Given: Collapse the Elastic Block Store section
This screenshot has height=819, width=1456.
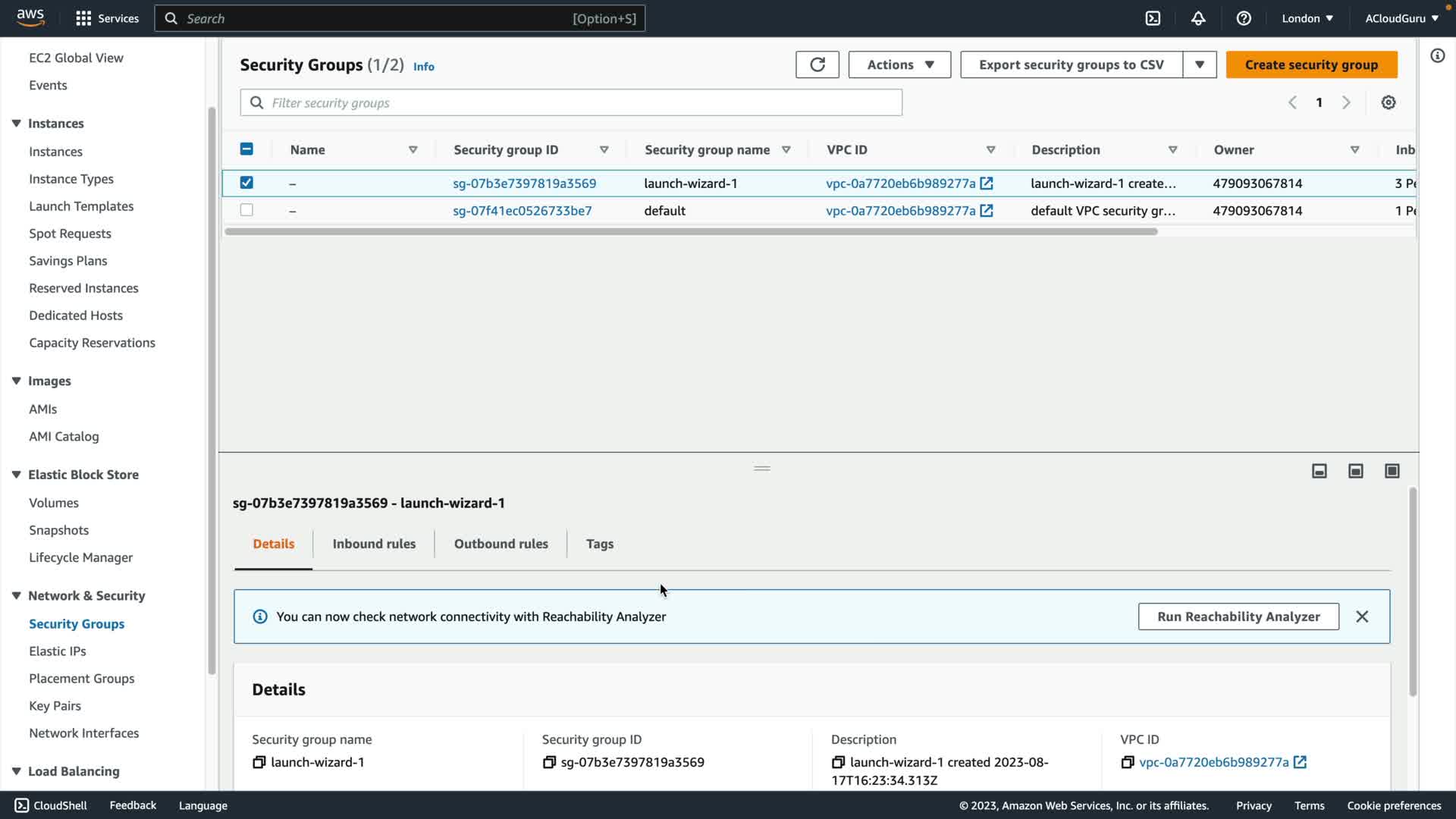Looking at the screenshot, I should tap(16, 475).
